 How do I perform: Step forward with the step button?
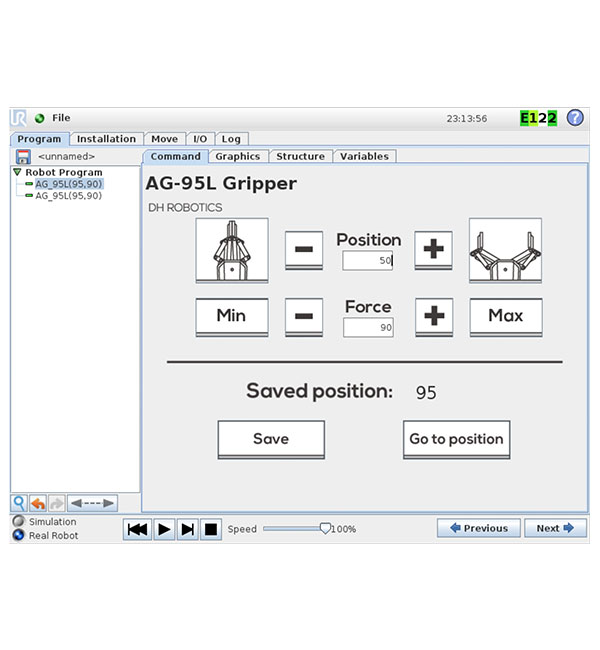[187, 529]
